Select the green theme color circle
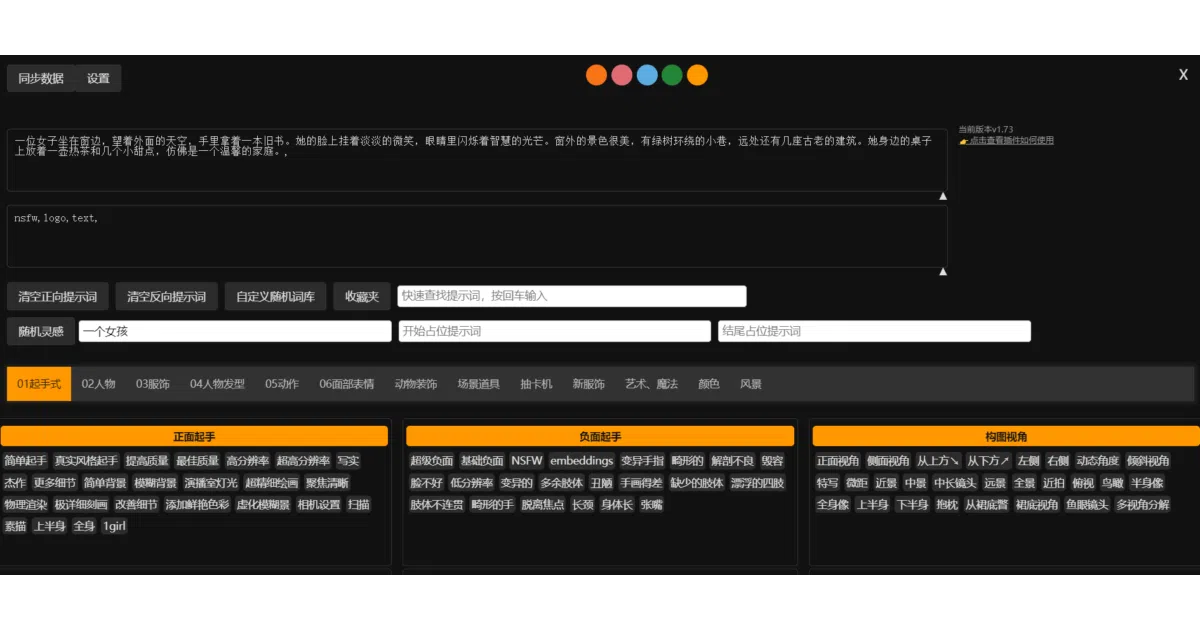Screen dimensions: 1200x630 coord(672,75)
